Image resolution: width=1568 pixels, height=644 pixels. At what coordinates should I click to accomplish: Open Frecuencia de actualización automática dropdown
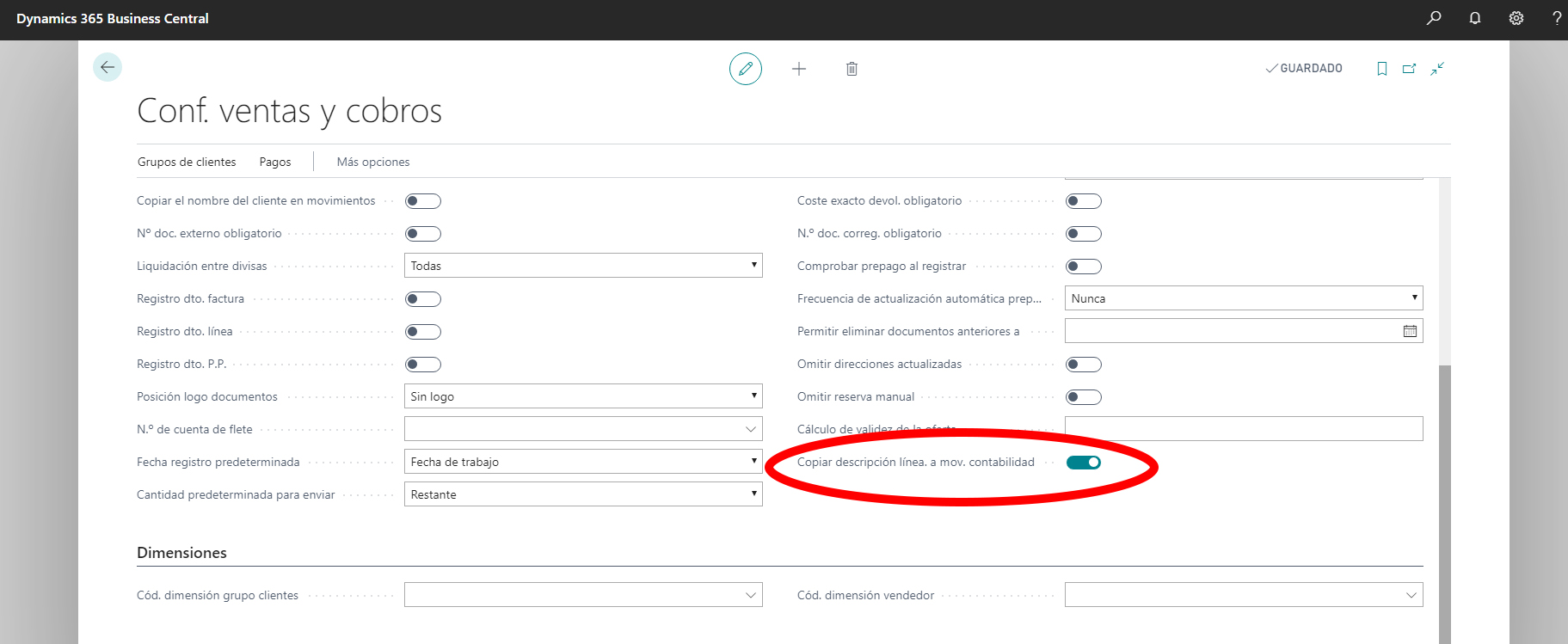[1244, 298]
